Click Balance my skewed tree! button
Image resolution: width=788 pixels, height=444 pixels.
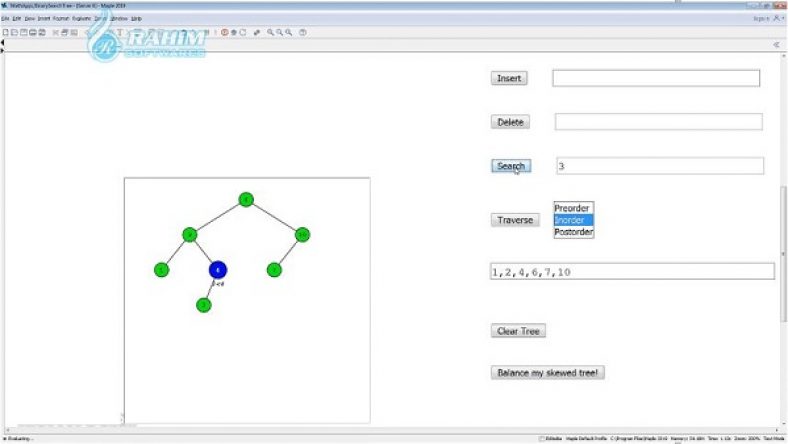547,373
